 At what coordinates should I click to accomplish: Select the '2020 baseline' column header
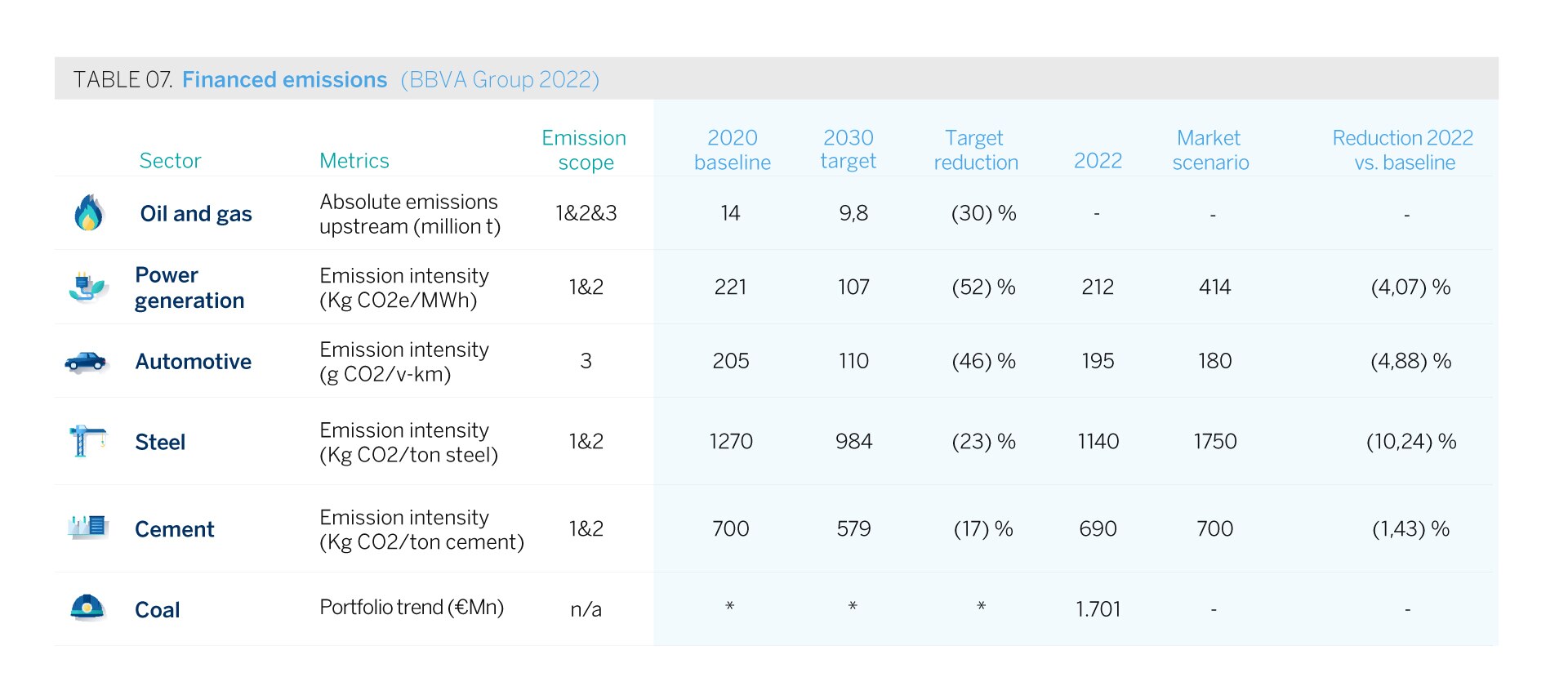pyautogui.click(x=733, y=150)
